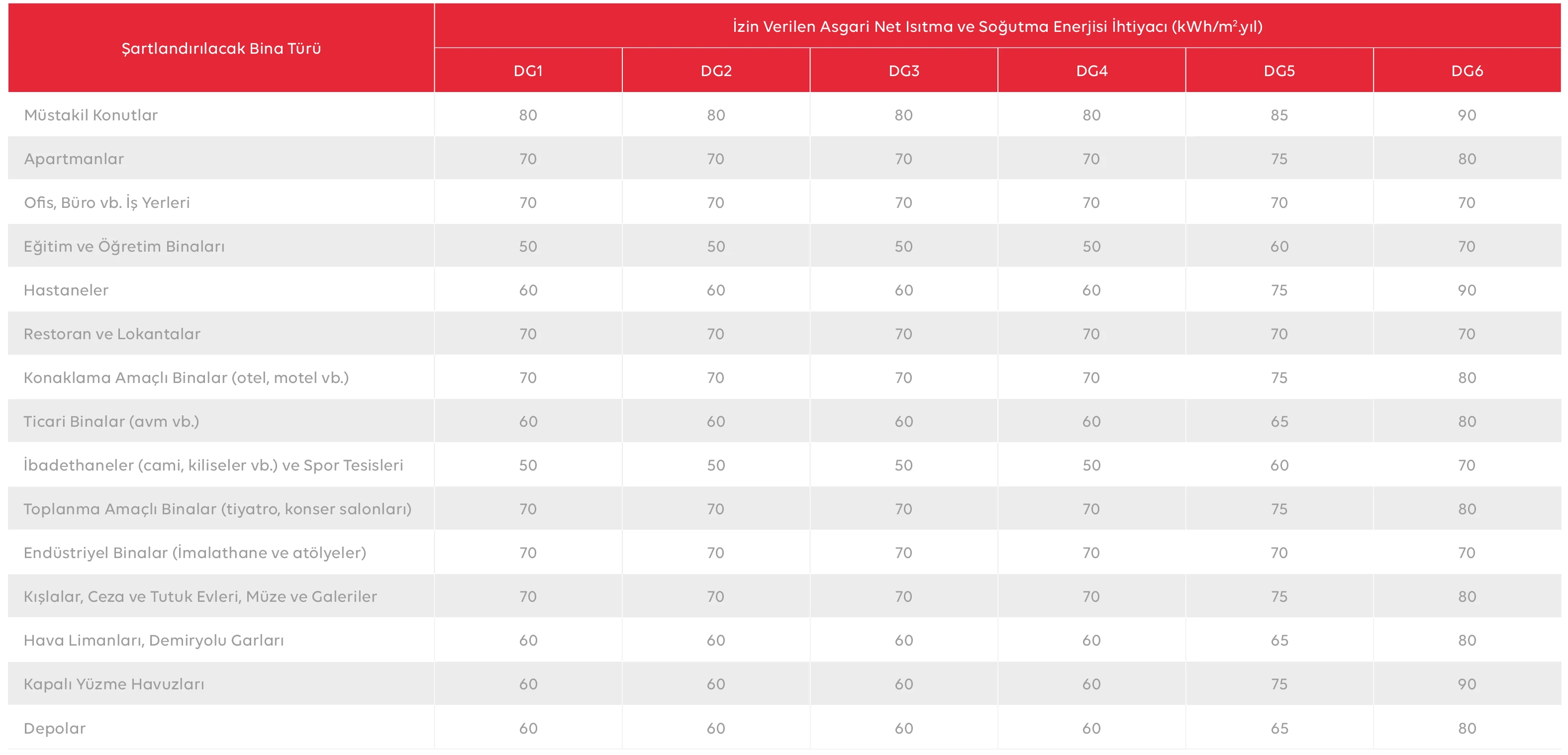This screenshot has height=755, width=1568.
Task: Click the Restoran ve Lokantalar label
Action: pos(112,334)
